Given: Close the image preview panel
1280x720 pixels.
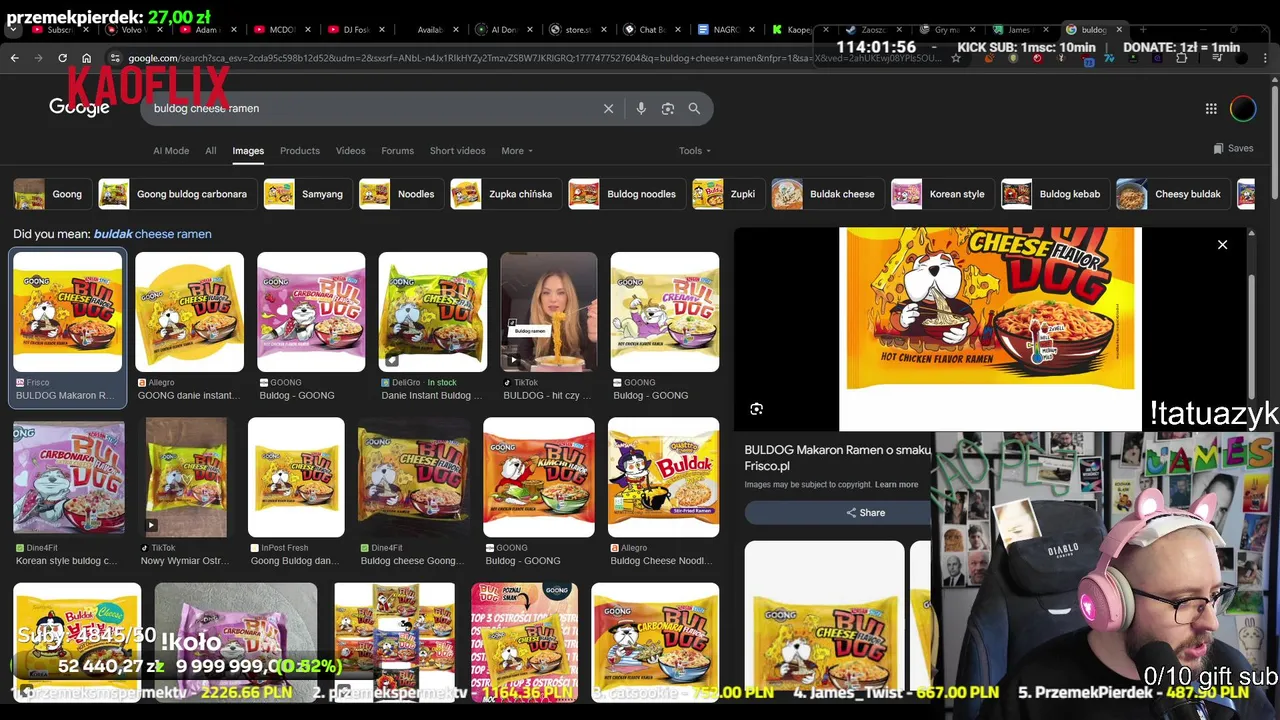Looking at the screenshot, I should (x=1222, y=244).
